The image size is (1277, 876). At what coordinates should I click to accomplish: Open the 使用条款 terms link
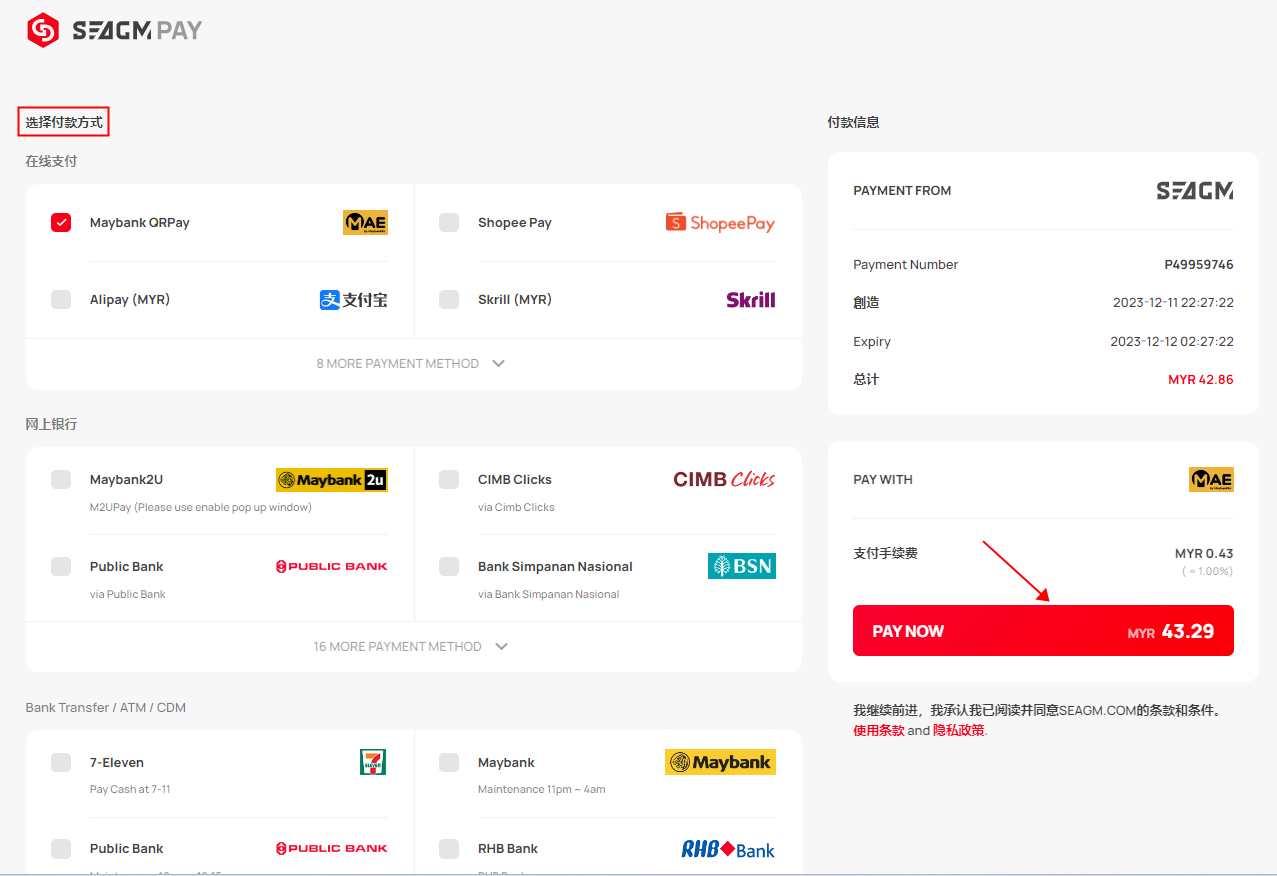(x=878, y=730)
